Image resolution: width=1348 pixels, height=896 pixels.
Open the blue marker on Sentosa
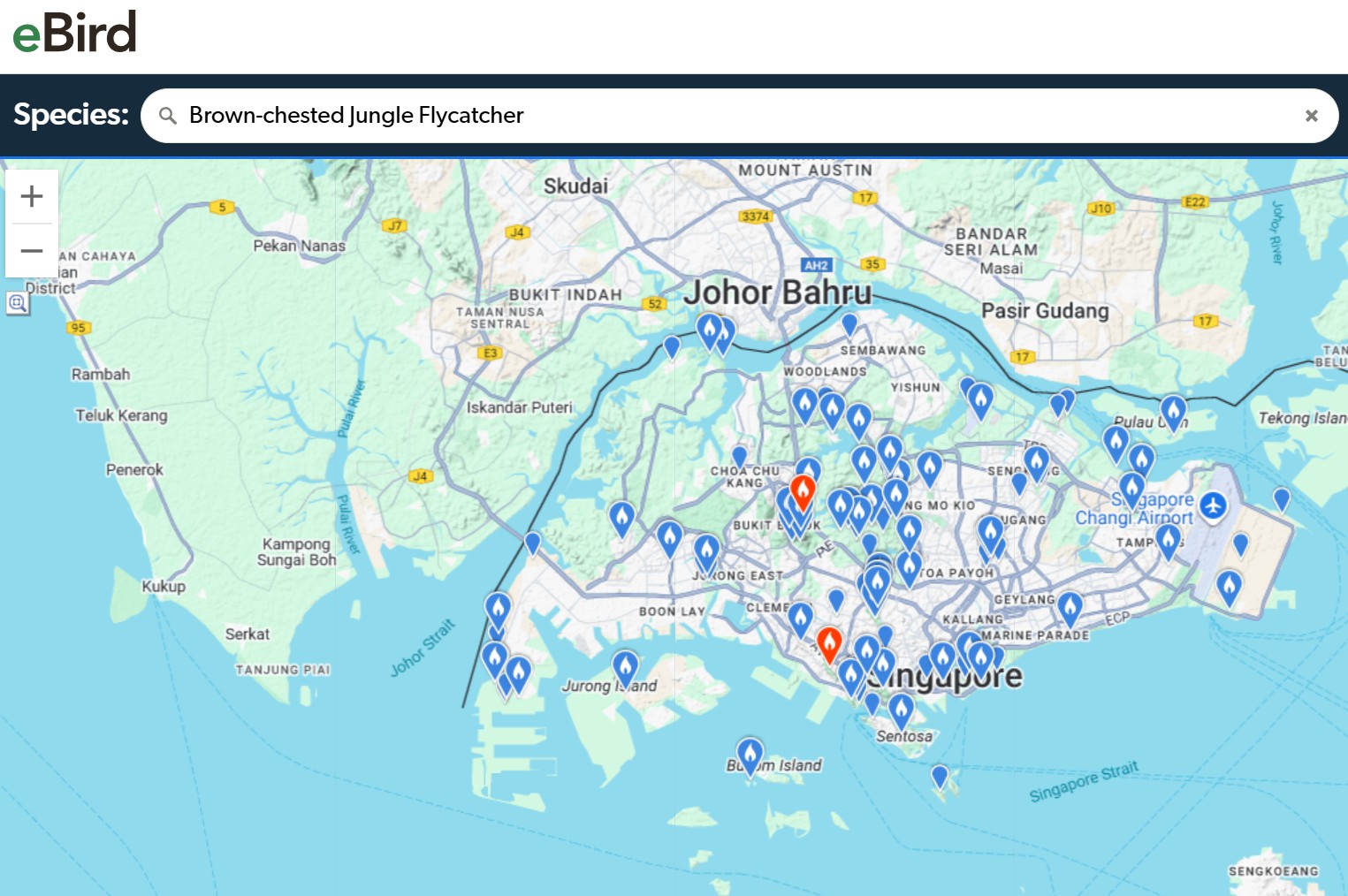tap(901, 709)
